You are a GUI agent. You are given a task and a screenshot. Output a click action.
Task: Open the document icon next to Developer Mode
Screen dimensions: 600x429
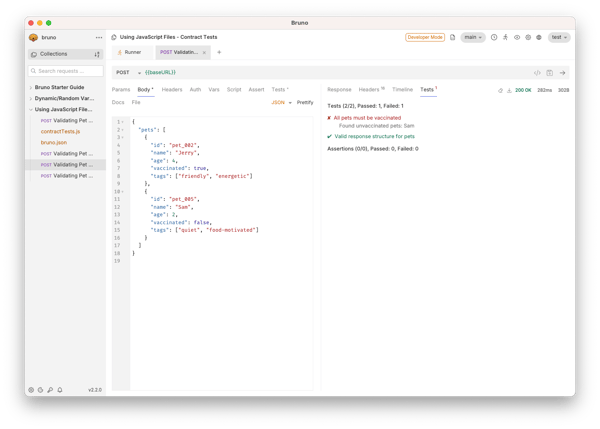coord(452,37)
